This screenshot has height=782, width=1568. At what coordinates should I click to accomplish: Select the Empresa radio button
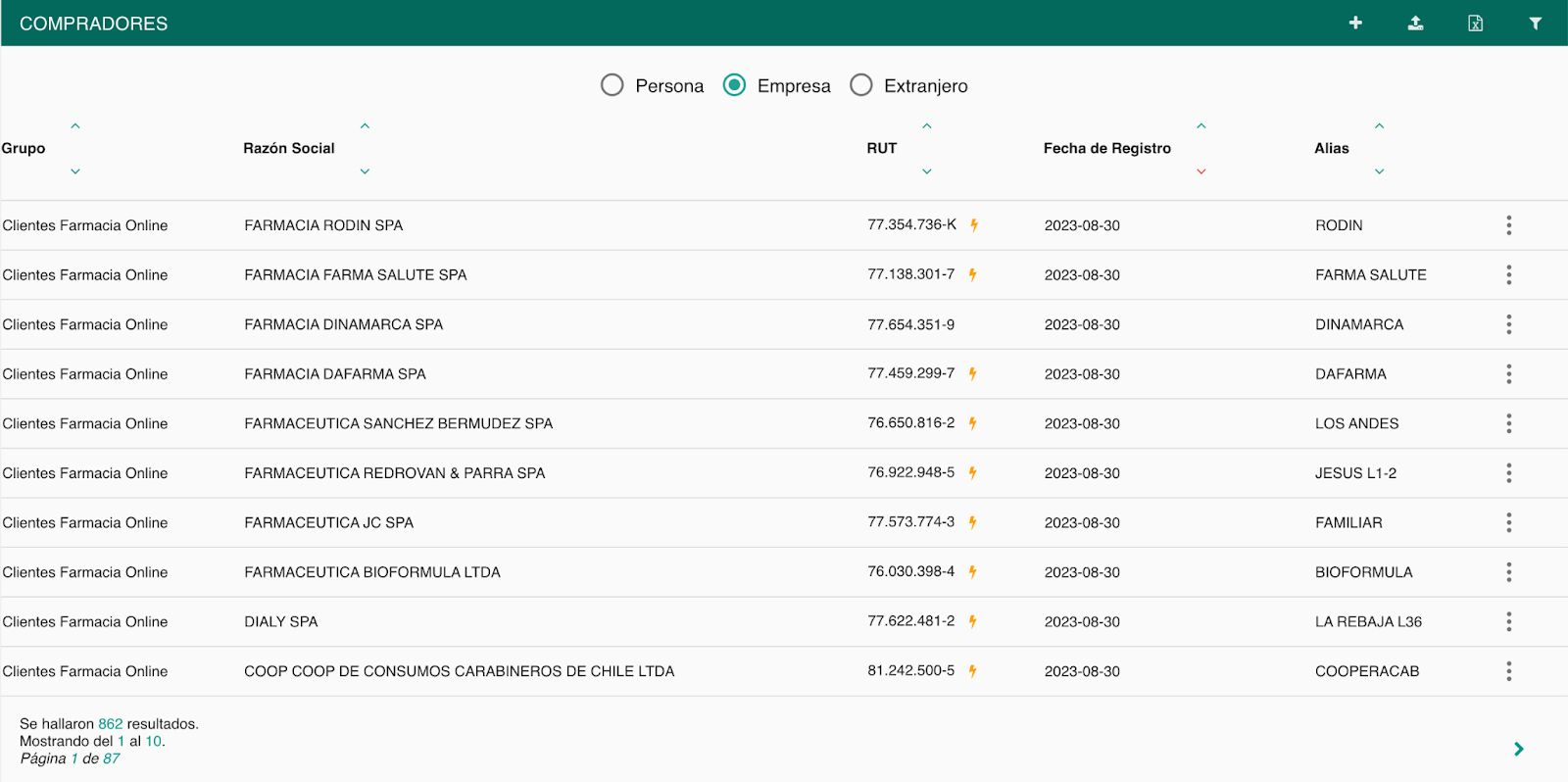[x=734, y=85]
